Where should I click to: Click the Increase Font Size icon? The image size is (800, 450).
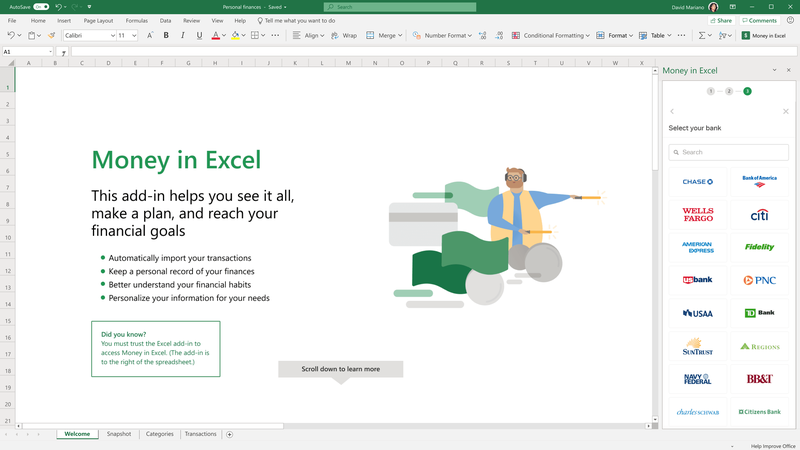point(149,35)
